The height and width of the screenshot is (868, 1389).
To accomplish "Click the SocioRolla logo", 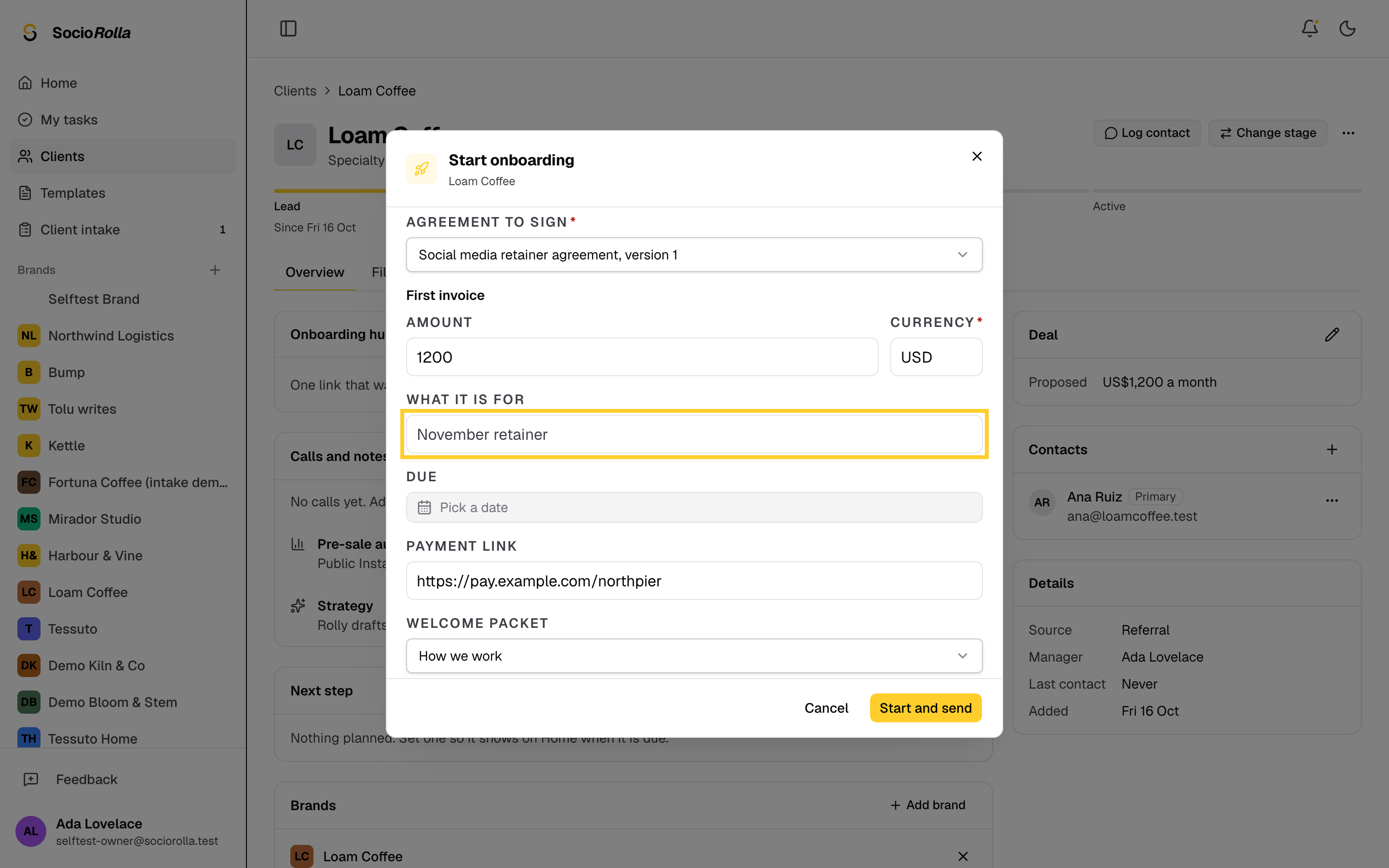I will pyautogui.click(x=77, y=33).
